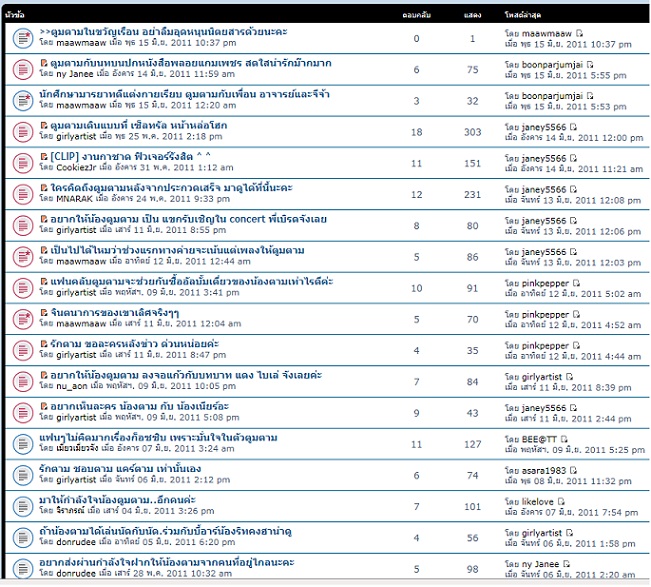Open the latest post icon beside janey5566 at 11:21 am
Image resolution: width=651 pixels, height=587 pixels.
click(573, 158)
